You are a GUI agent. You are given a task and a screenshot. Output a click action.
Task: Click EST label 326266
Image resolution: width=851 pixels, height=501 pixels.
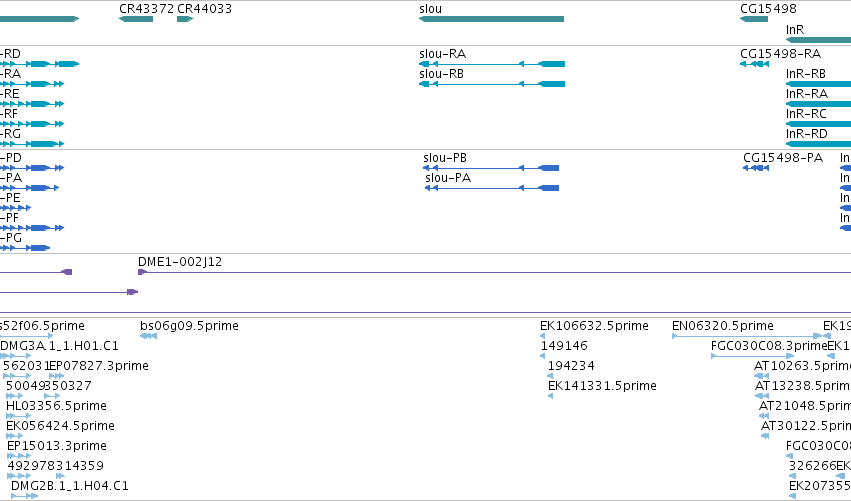coord(812,466)
